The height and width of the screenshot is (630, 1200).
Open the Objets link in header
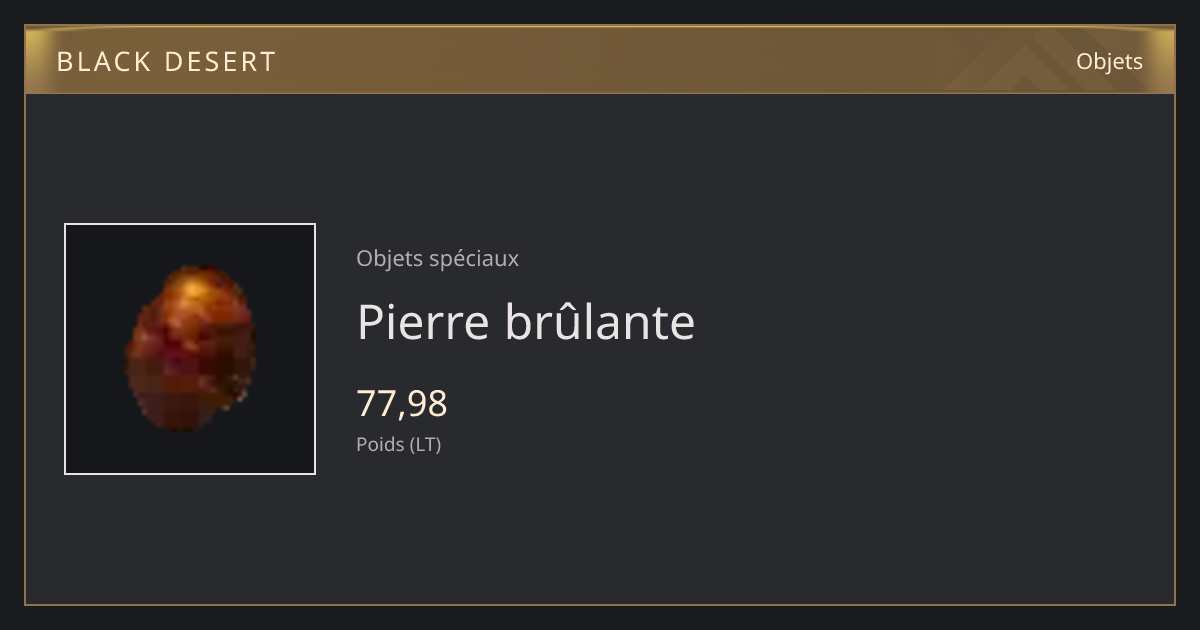[x=1109, y=61]
